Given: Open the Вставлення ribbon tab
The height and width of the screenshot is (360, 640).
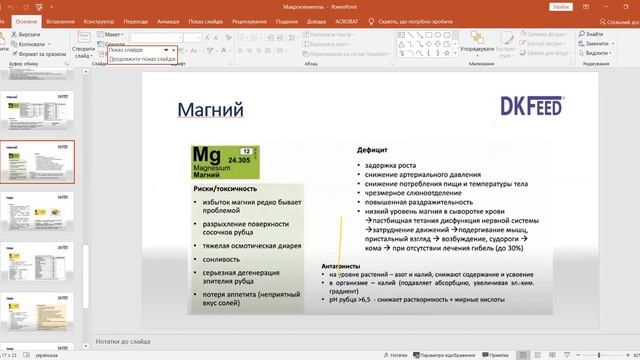Looking at the screenshot, I should click(x=60, y=22).
